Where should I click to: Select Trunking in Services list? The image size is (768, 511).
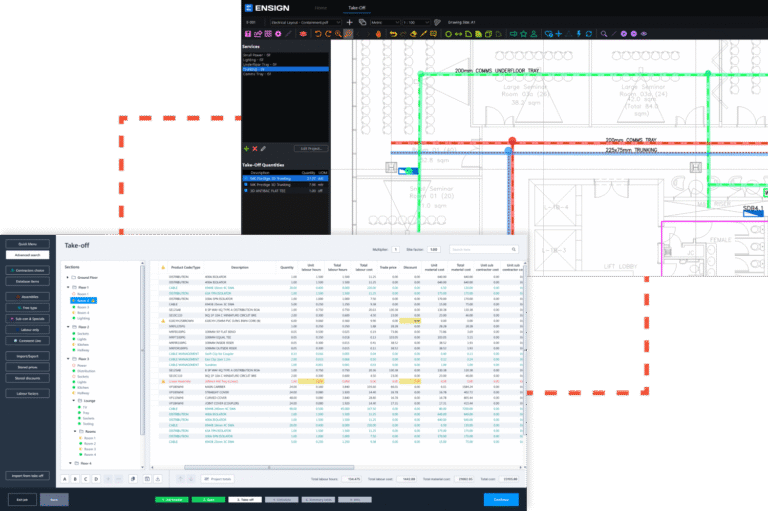click(x=286, y=70)
